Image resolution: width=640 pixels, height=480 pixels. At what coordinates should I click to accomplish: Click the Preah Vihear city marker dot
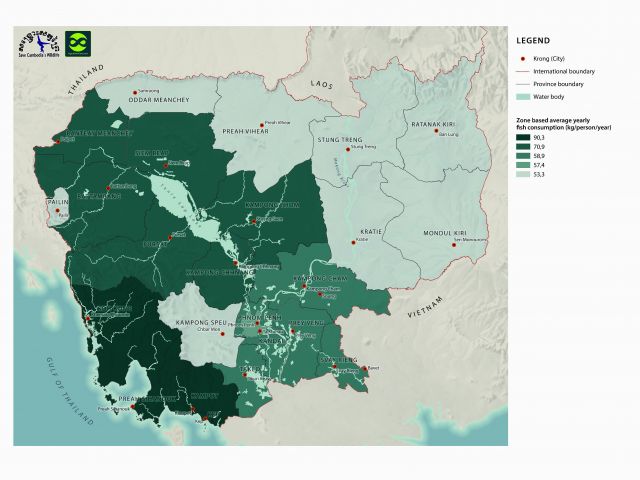[262, 125]
